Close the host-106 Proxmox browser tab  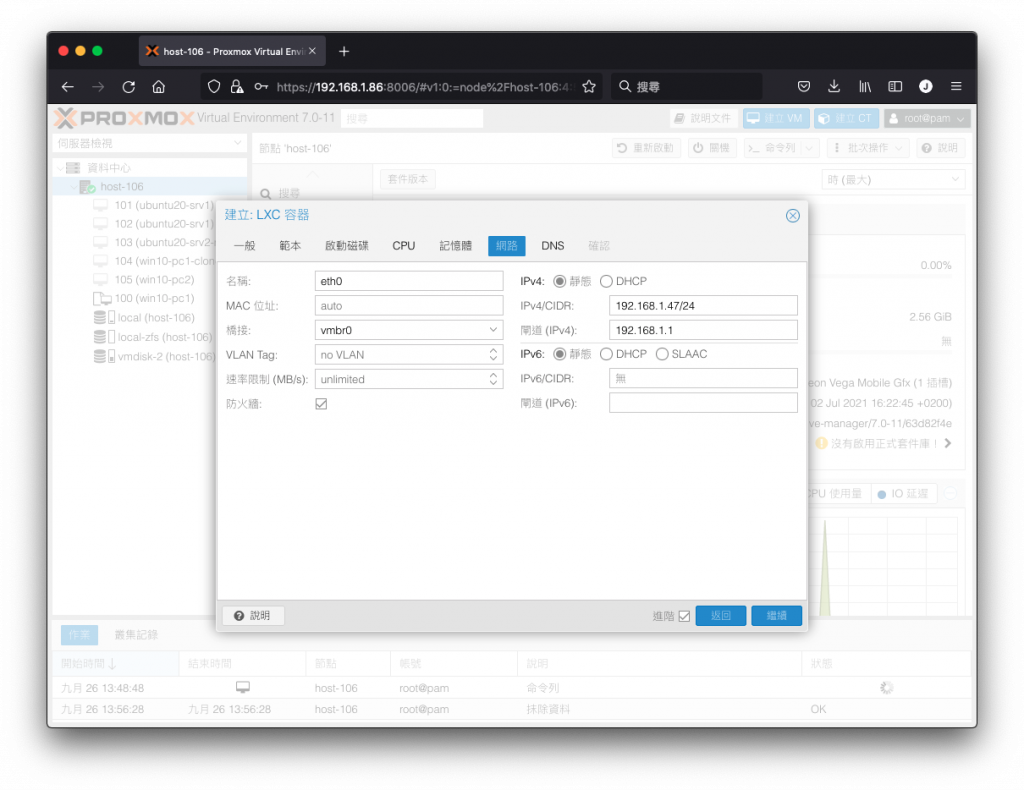click(312, 51)
